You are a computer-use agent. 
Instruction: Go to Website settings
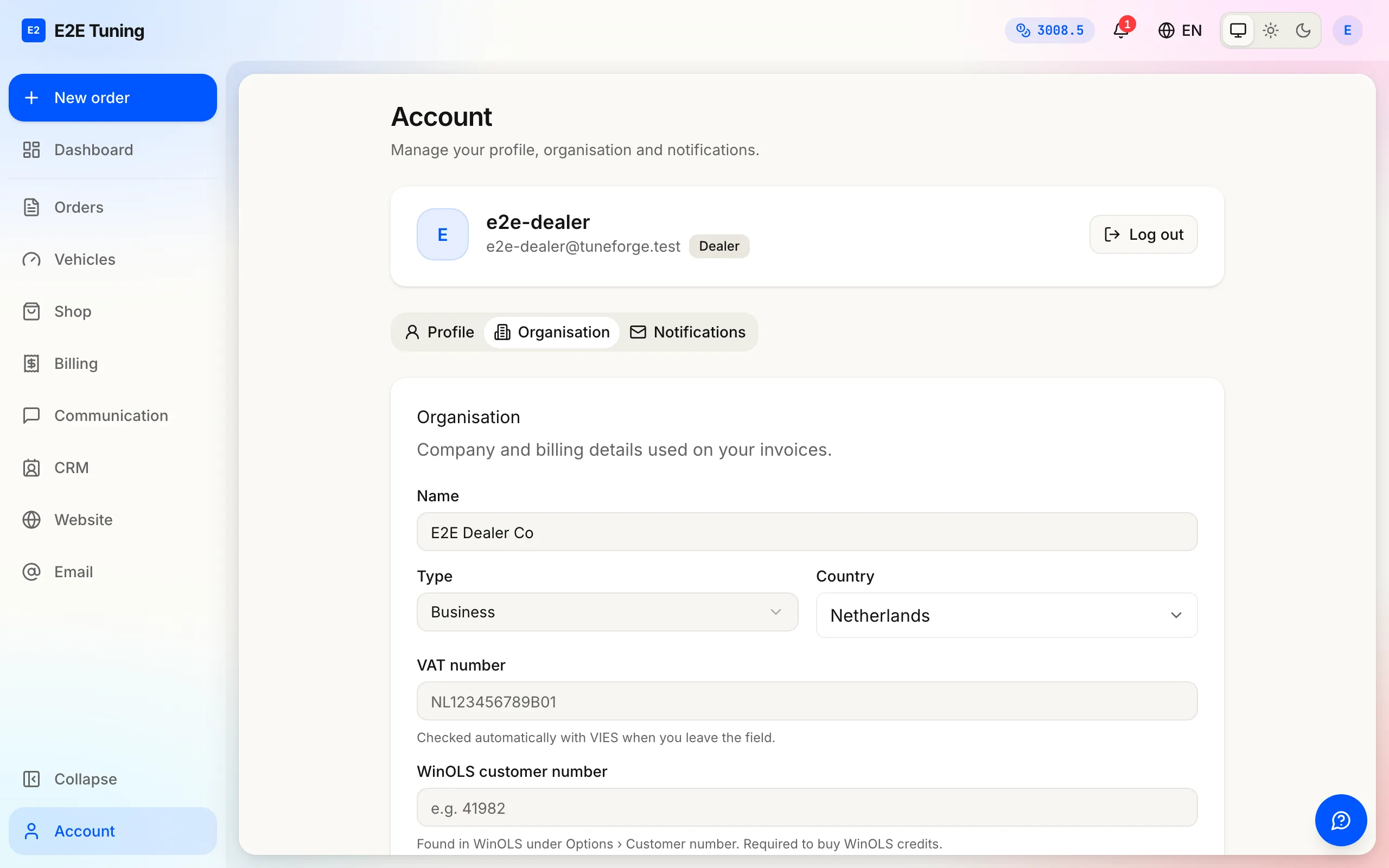[112, 520]
